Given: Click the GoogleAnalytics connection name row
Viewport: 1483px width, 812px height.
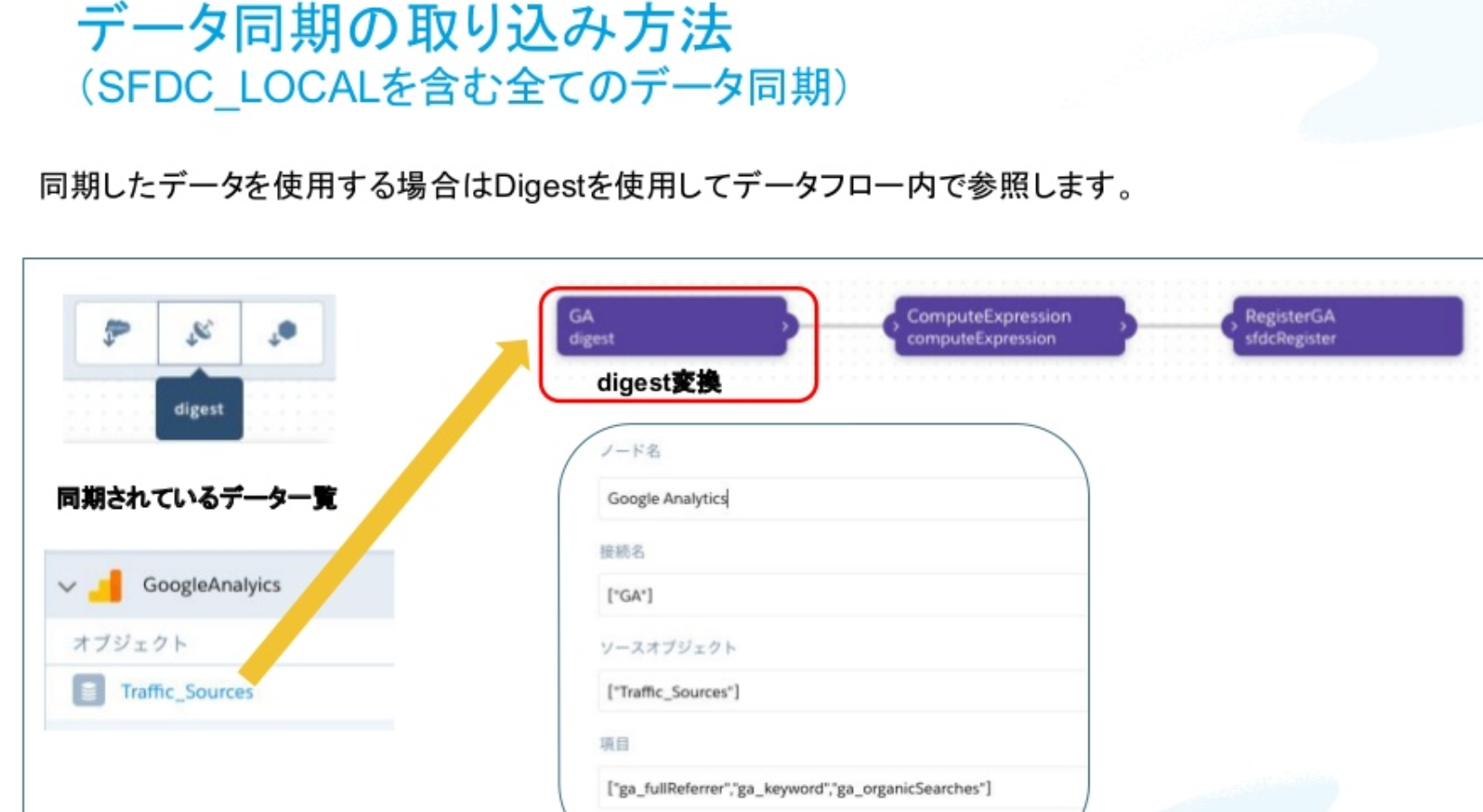Looking at the screenshot, I should tap(211, 586).
